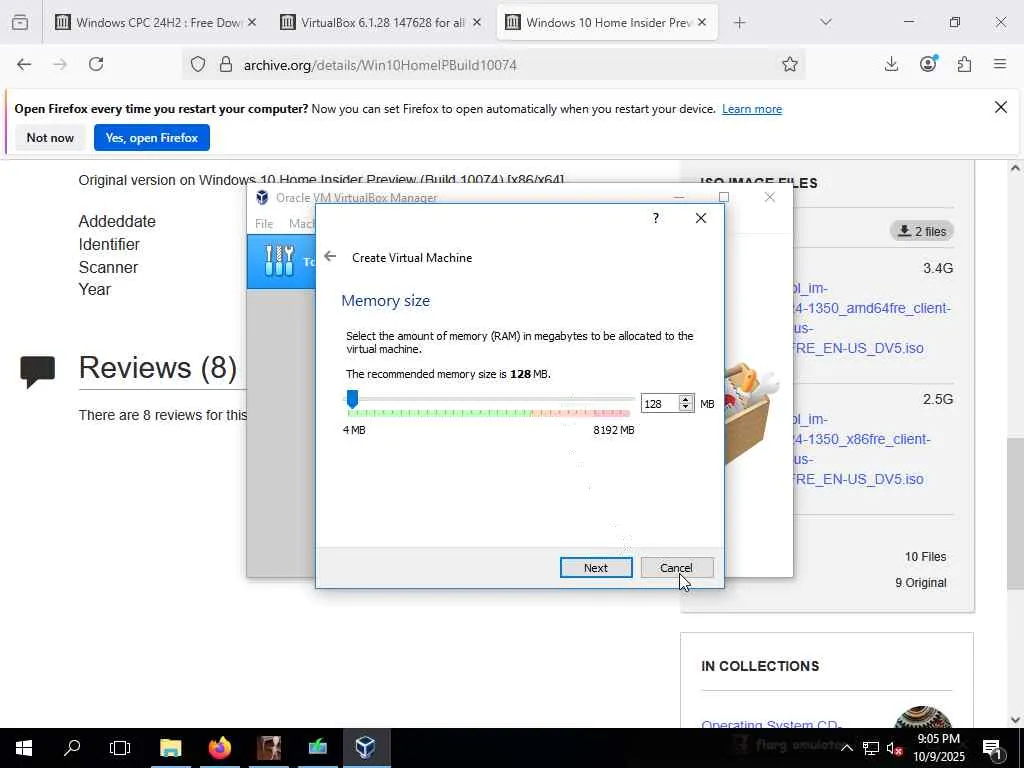Viewport: 1024px width, 768px height.
Task: Go back with the wizard's back arrow
Action: tap(330, 257)
